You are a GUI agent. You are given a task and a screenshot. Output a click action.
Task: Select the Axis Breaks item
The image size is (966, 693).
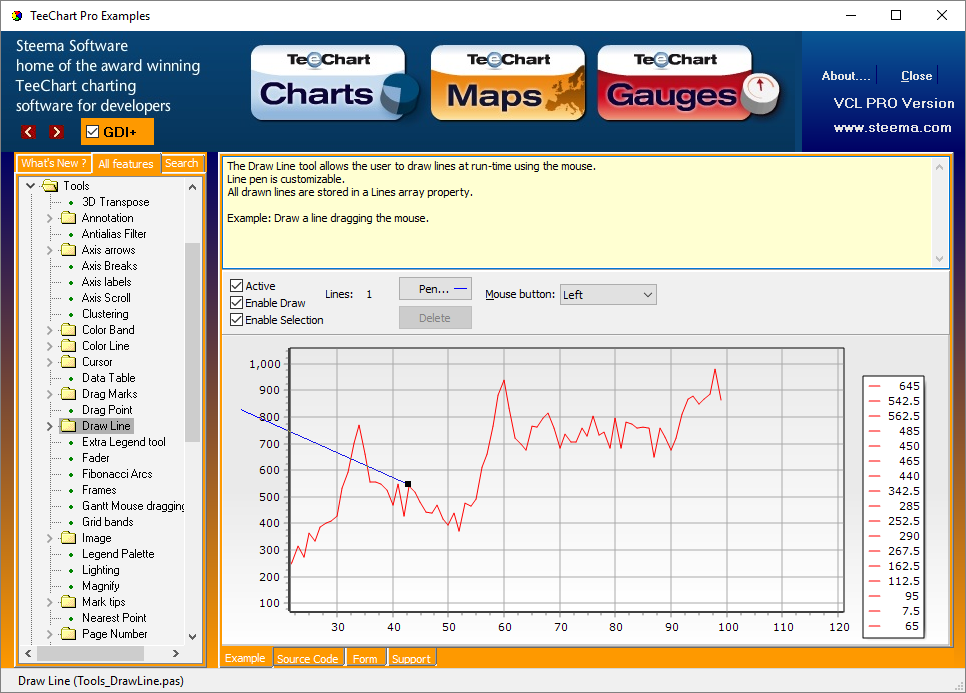pos(110,266)
